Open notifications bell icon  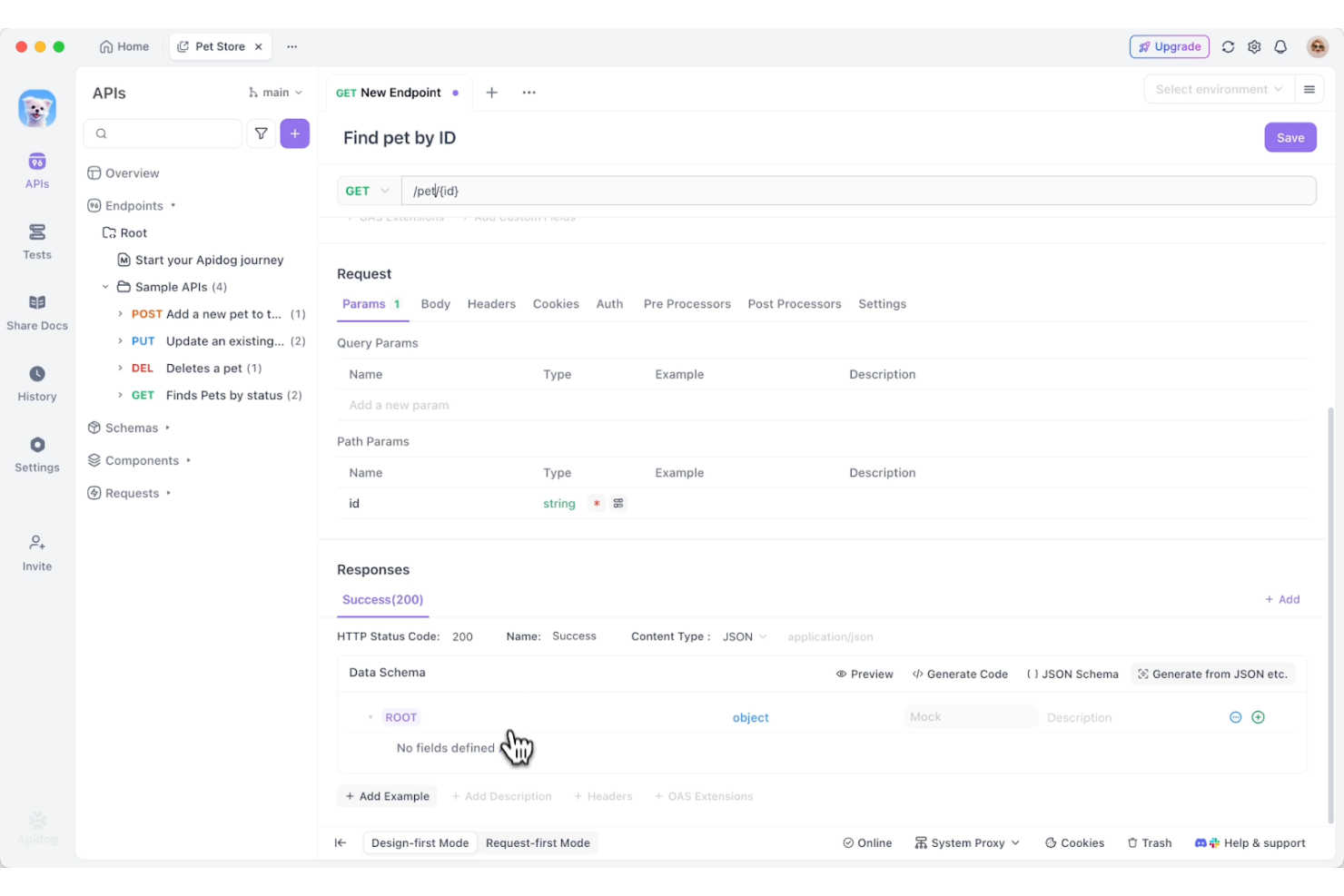coord(1280,47)
